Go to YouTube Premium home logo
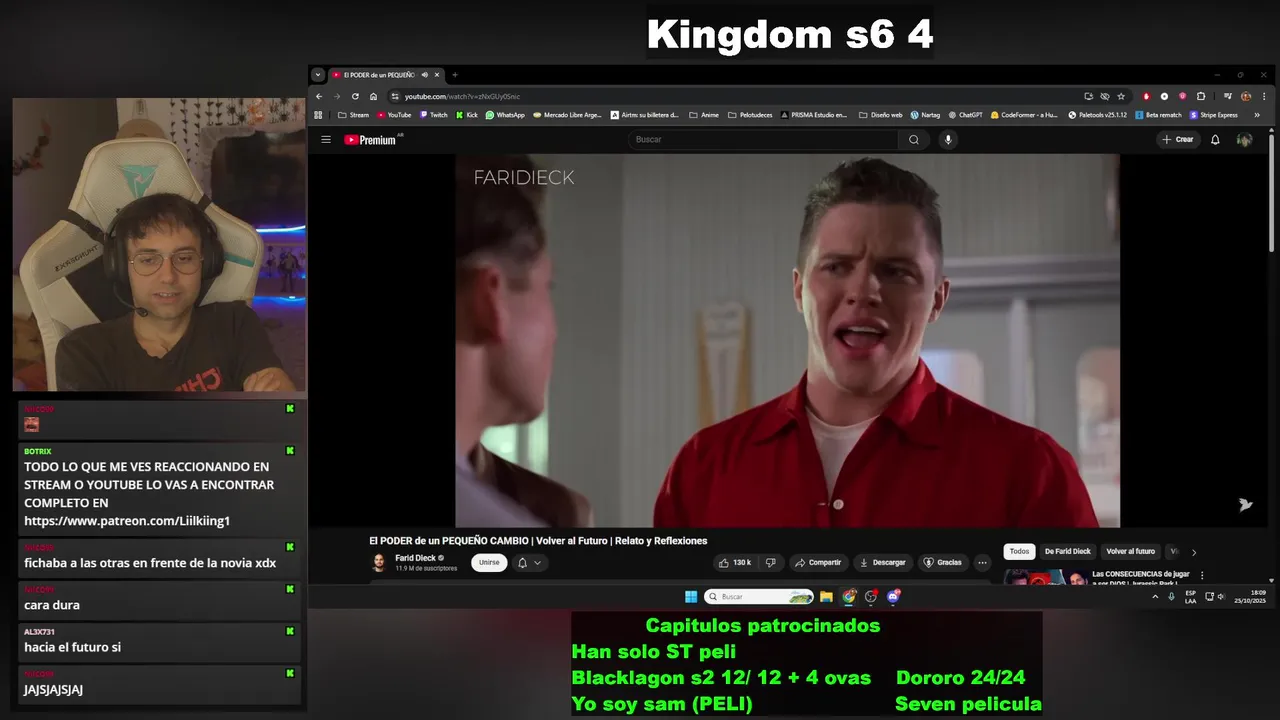This screenshot has height=720, width=1280. 371,140
